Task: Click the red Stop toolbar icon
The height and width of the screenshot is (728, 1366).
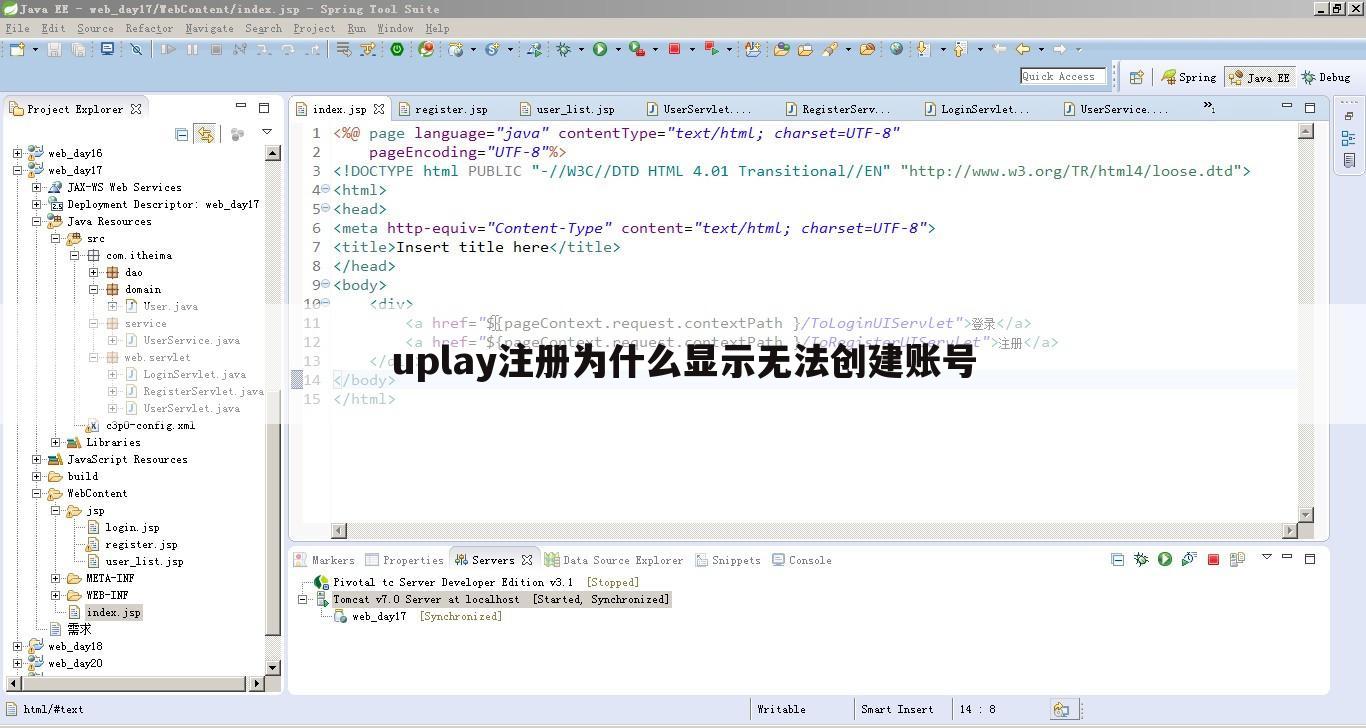Action: point(674,49)
